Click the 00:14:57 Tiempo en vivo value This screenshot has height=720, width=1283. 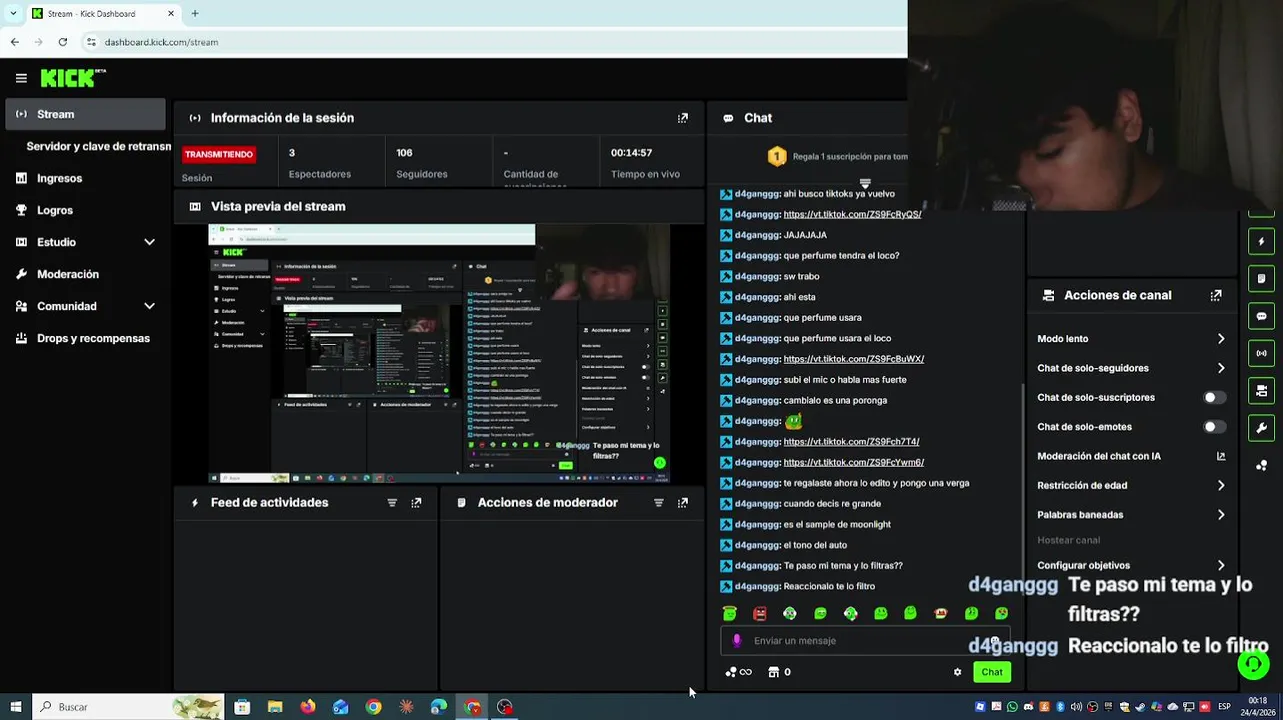pyautogui.click(x=631, y=153)
